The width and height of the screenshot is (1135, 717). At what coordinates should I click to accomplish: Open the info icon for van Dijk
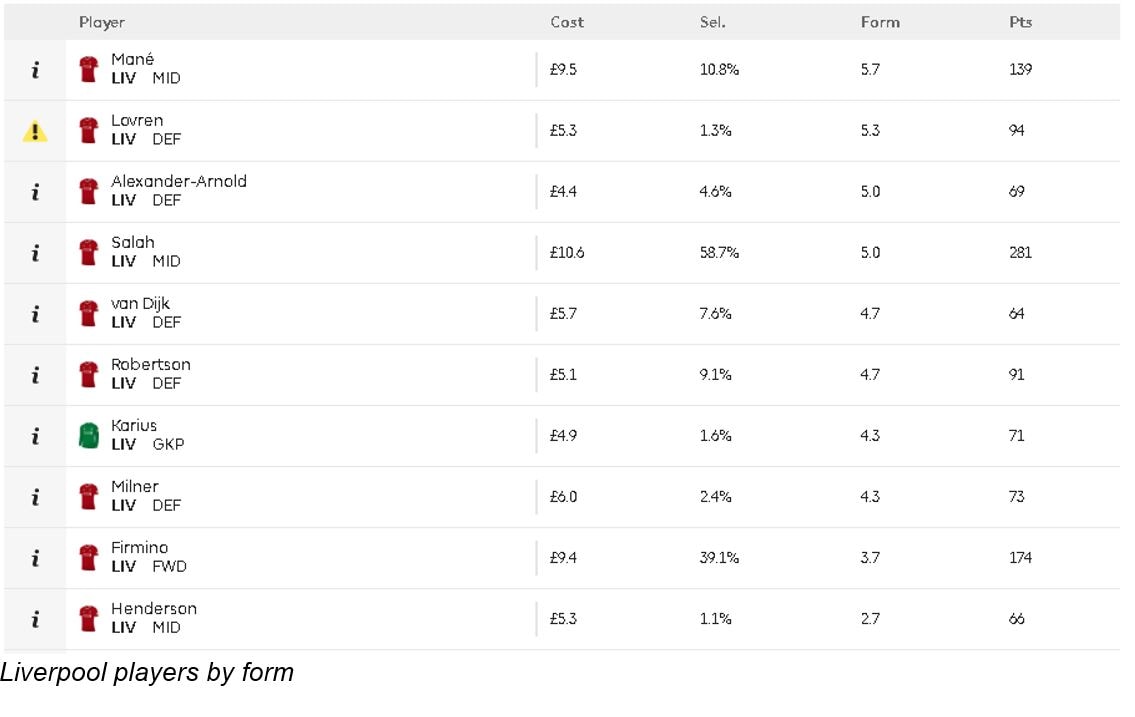point(35,314)
